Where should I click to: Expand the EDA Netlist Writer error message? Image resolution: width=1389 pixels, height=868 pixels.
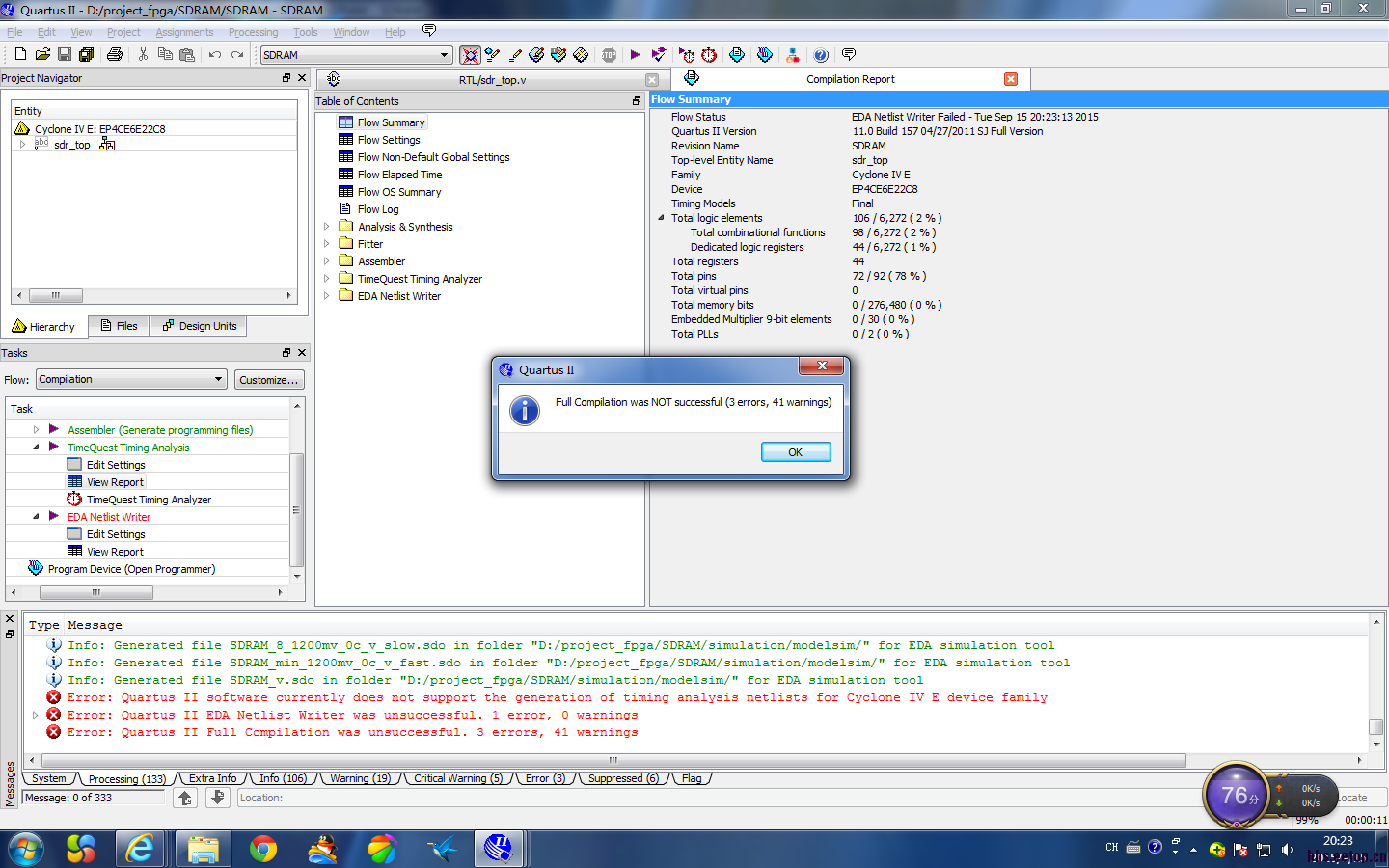(x=36, y=715)
